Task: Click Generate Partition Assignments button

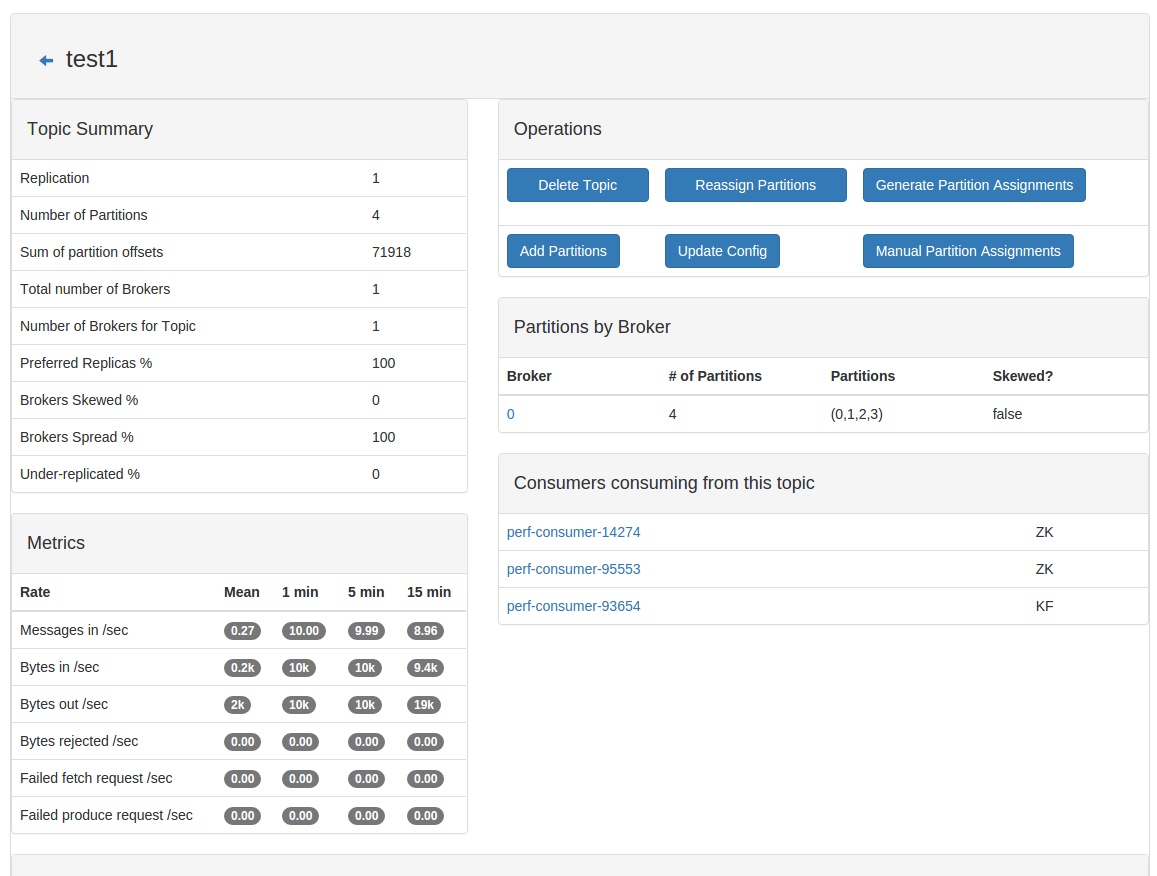Action: pos(973,185)
